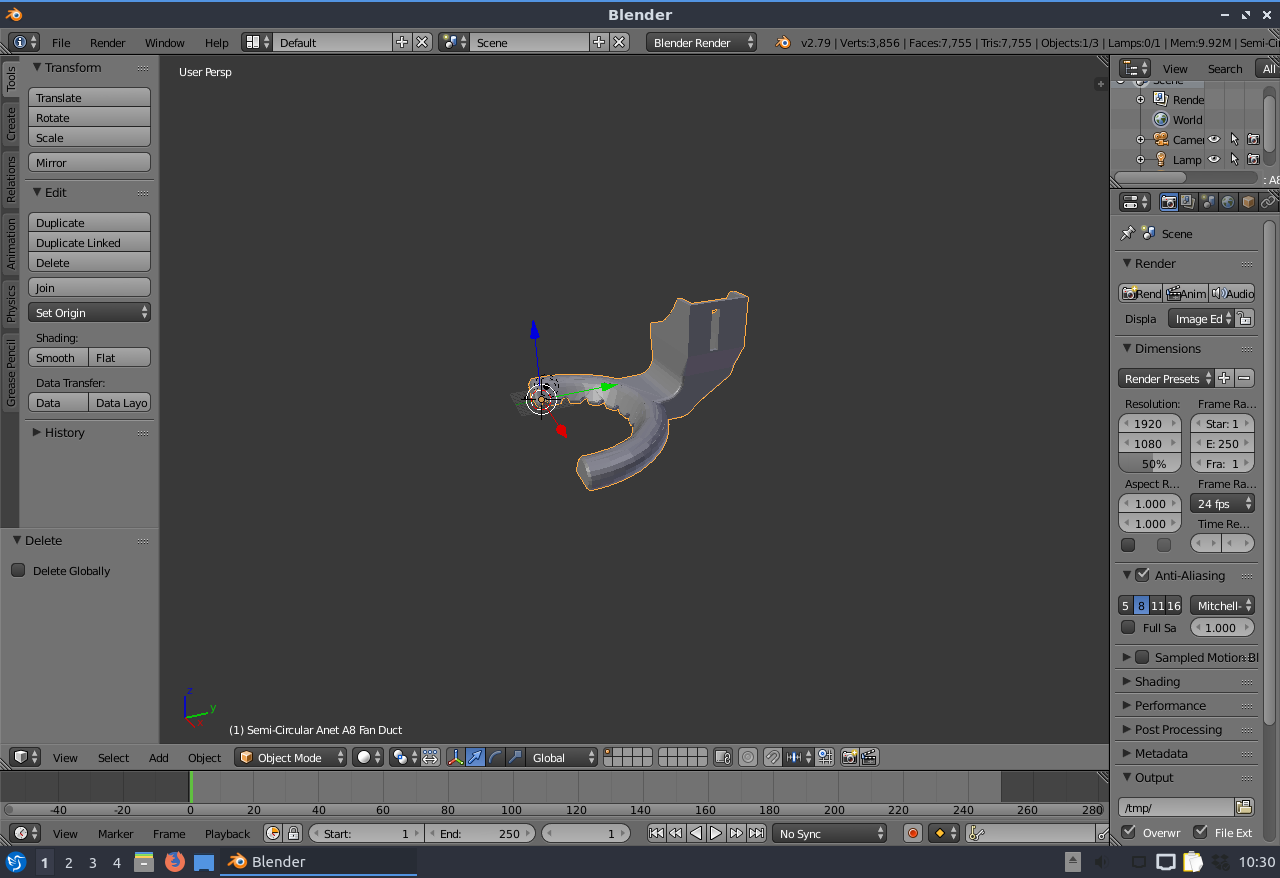The width and height of the screenshot is (1280, 878).
Task: Click the viewport shading sphere selector
Action: pyautogui.click(x=368, y=757)
